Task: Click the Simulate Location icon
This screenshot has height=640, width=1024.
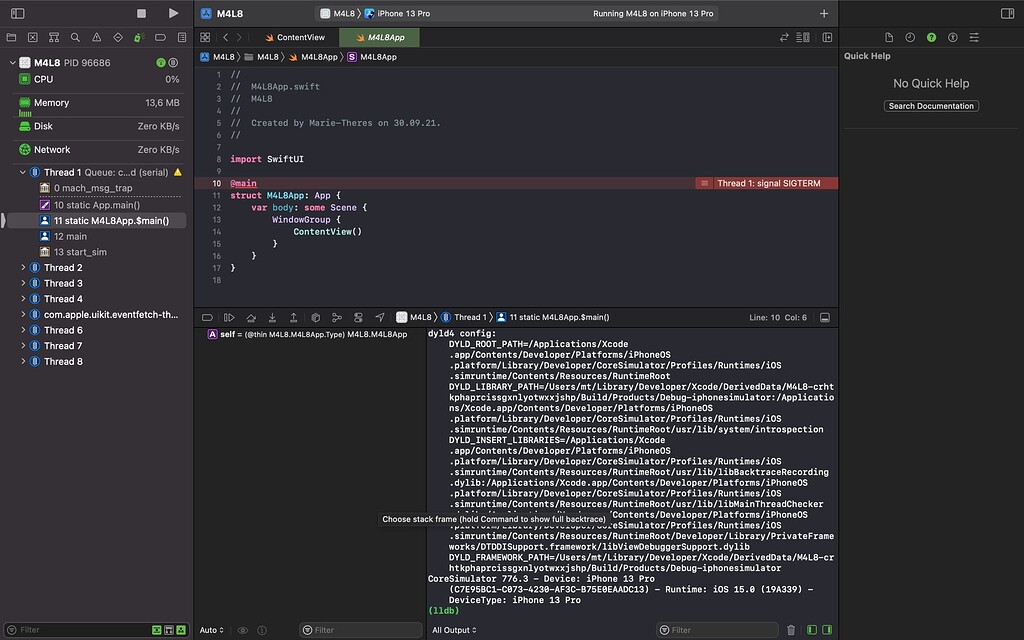Action: tap(378, 317)
